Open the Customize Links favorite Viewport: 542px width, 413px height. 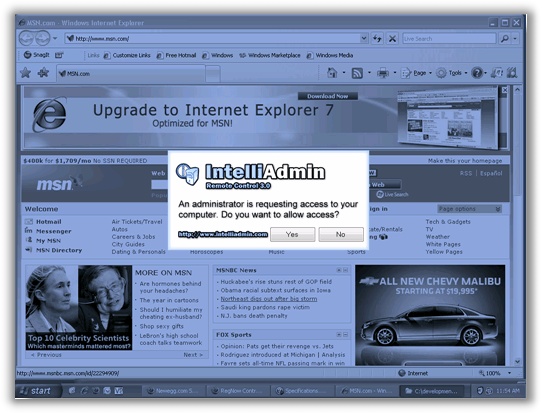point(127,55)
